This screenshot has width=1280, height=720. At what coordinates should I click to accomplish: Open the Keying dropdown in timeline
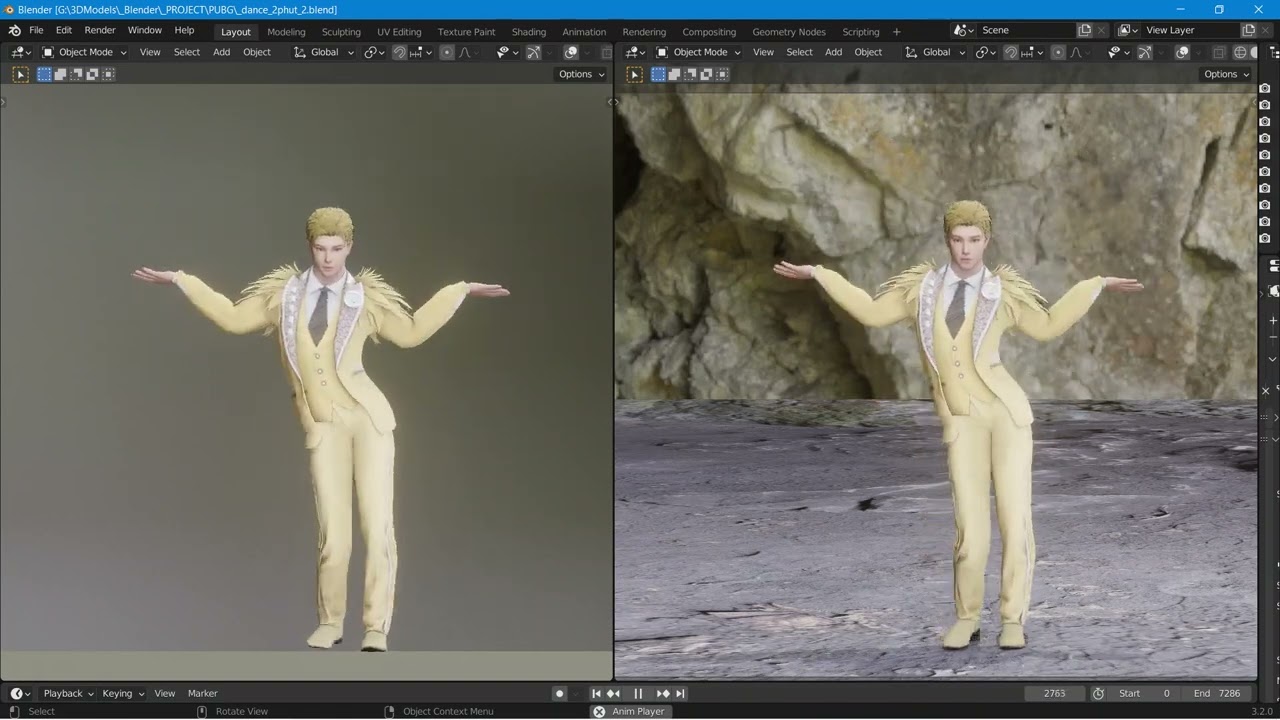point(123,693)
